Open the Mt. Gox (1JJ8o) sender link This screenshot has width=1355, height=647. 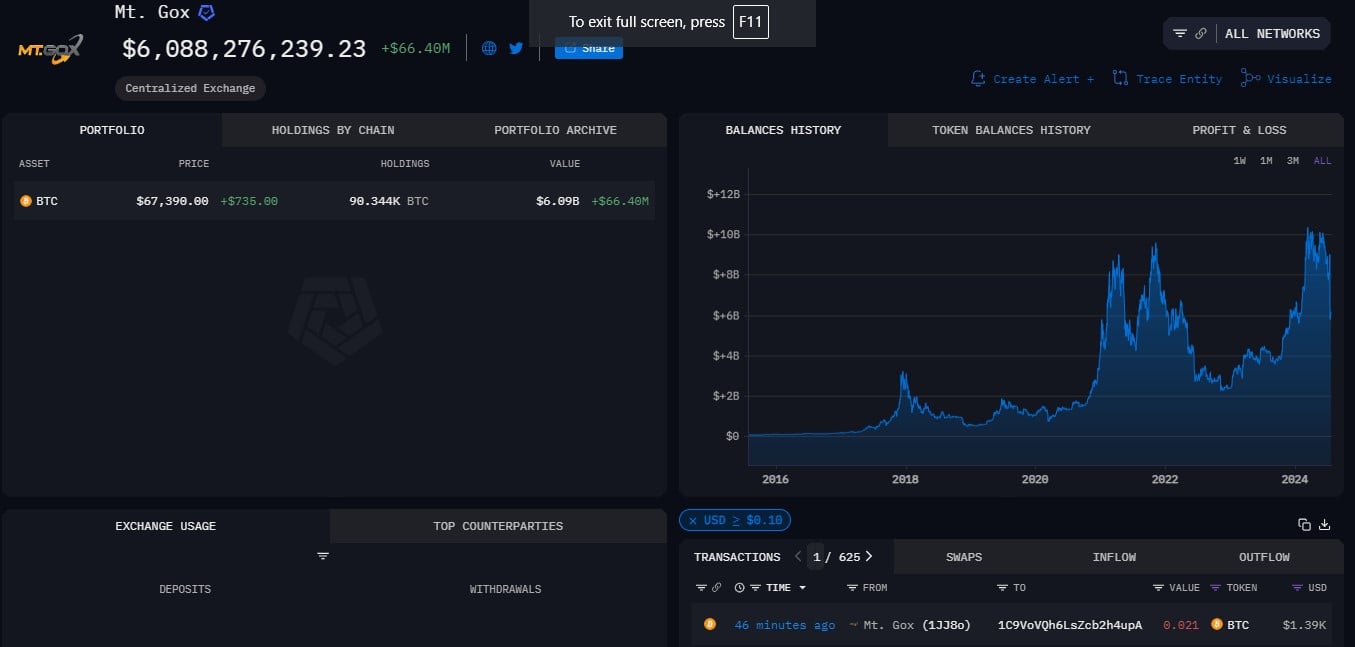tap(917, 625)
